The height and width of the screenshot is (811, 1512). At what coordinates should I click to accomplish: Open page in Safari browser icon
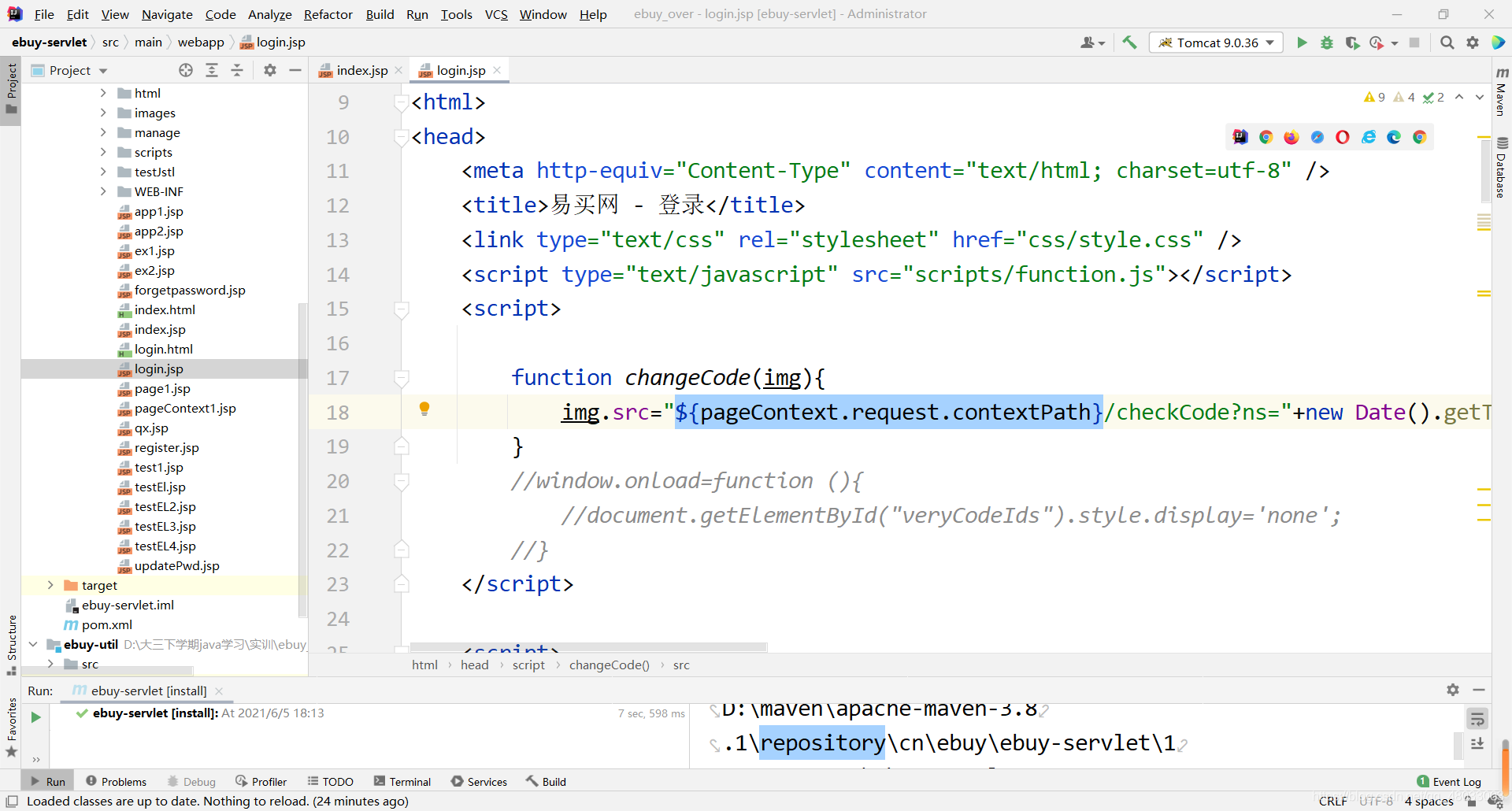pos(1317,137)
